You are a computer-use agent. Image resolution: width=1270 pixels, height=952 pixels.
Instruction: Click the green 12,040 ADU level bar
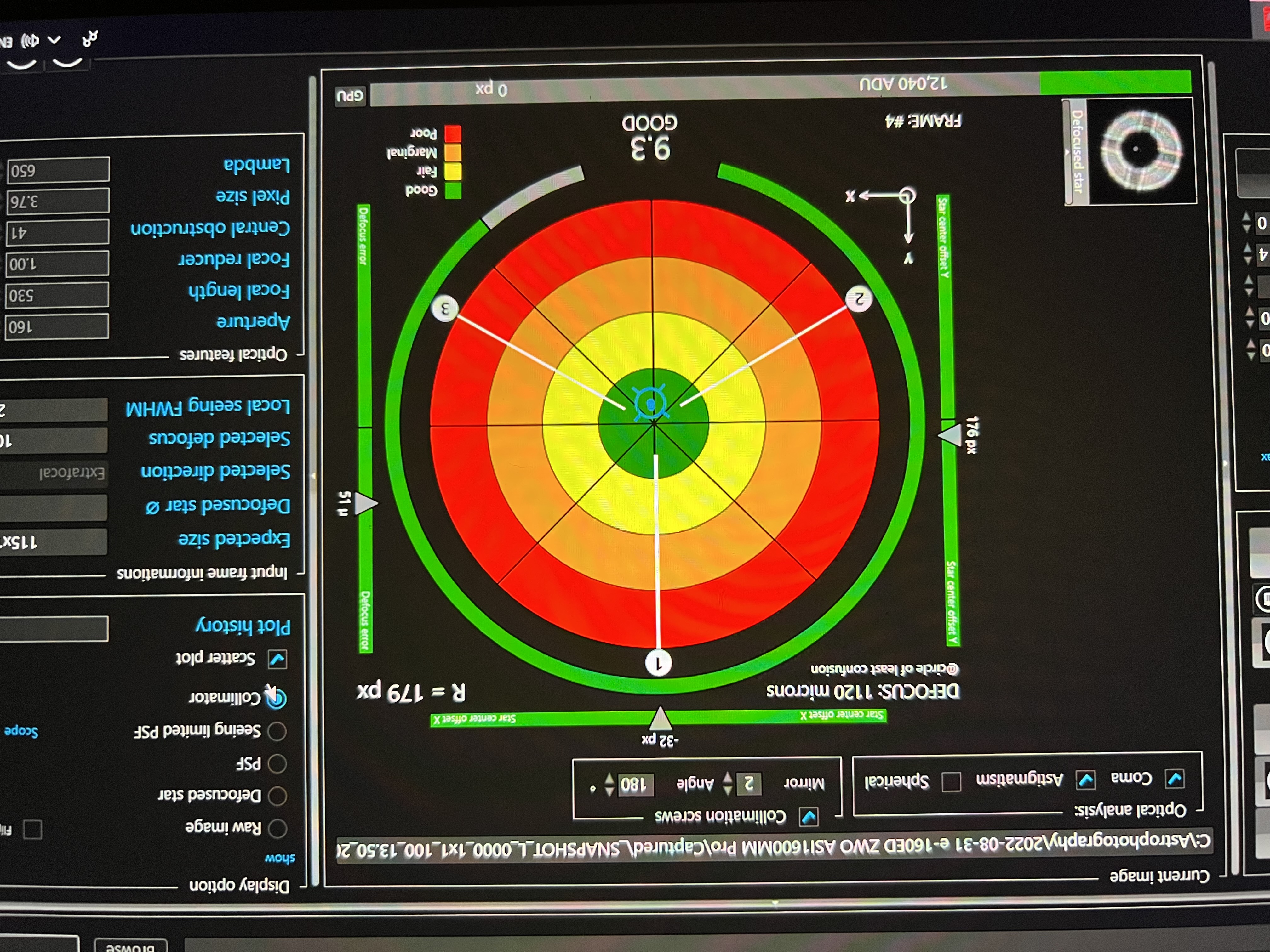[1115, 82]
